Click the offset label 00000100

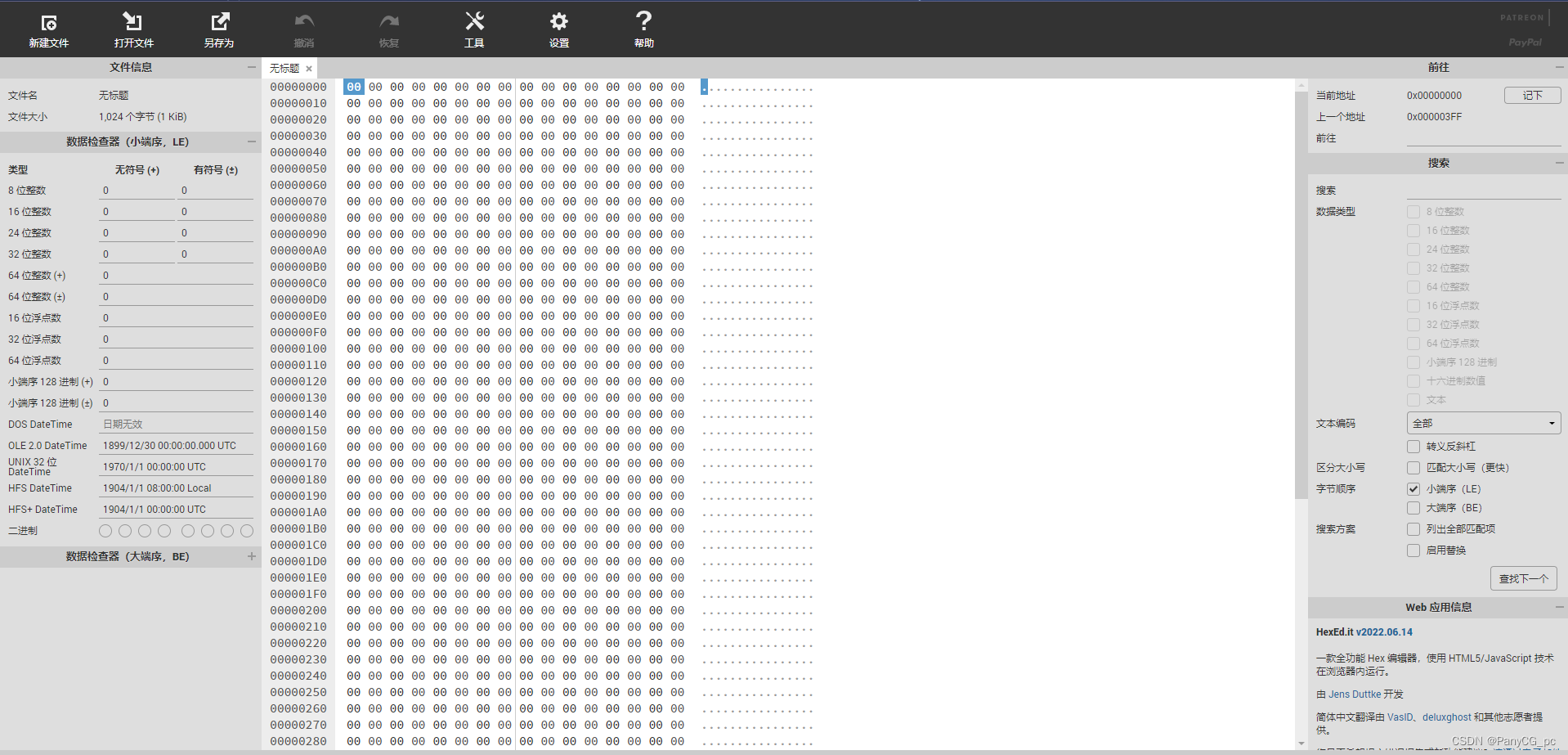[x=298, y=348]
